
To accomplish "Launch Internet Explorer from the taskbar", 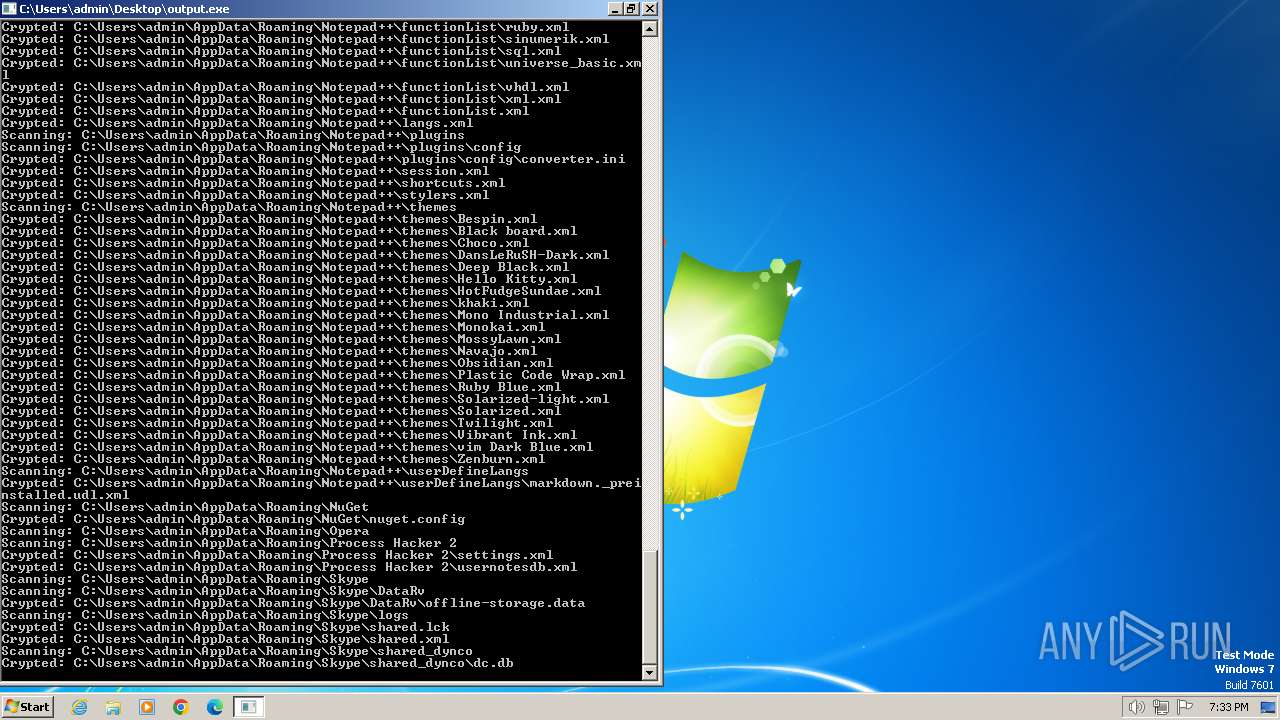I will pyautogui.click(x=80, y=707).
